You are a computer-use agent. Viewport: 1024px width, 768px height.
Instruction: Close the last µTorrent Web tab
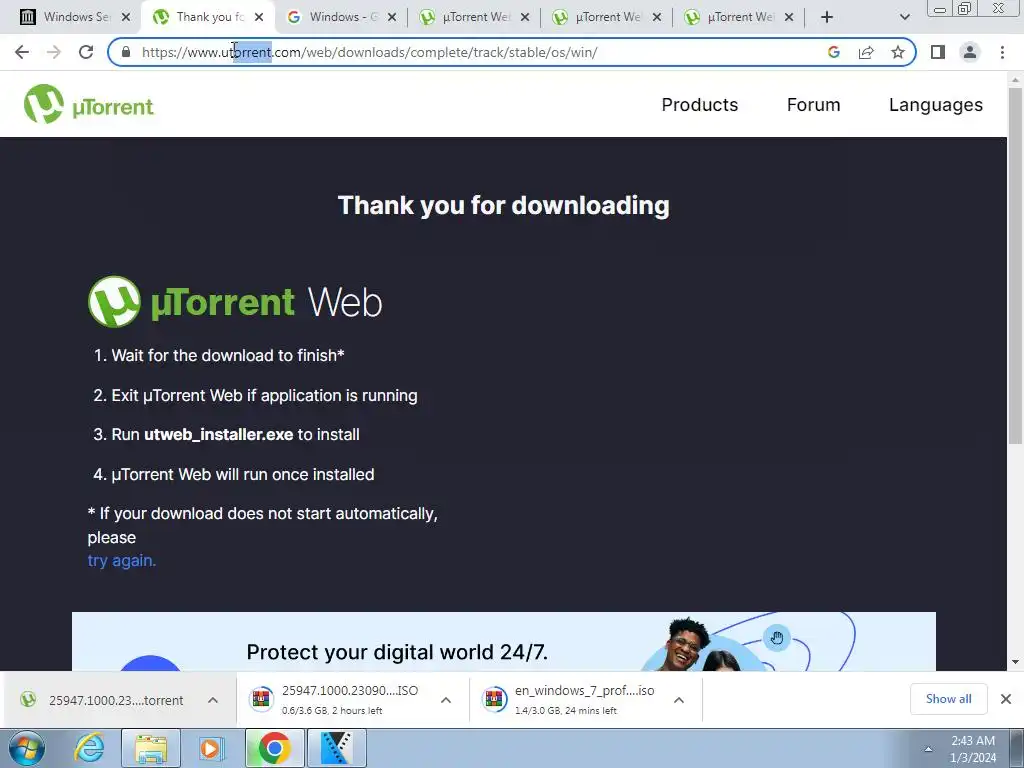[789, 17]
